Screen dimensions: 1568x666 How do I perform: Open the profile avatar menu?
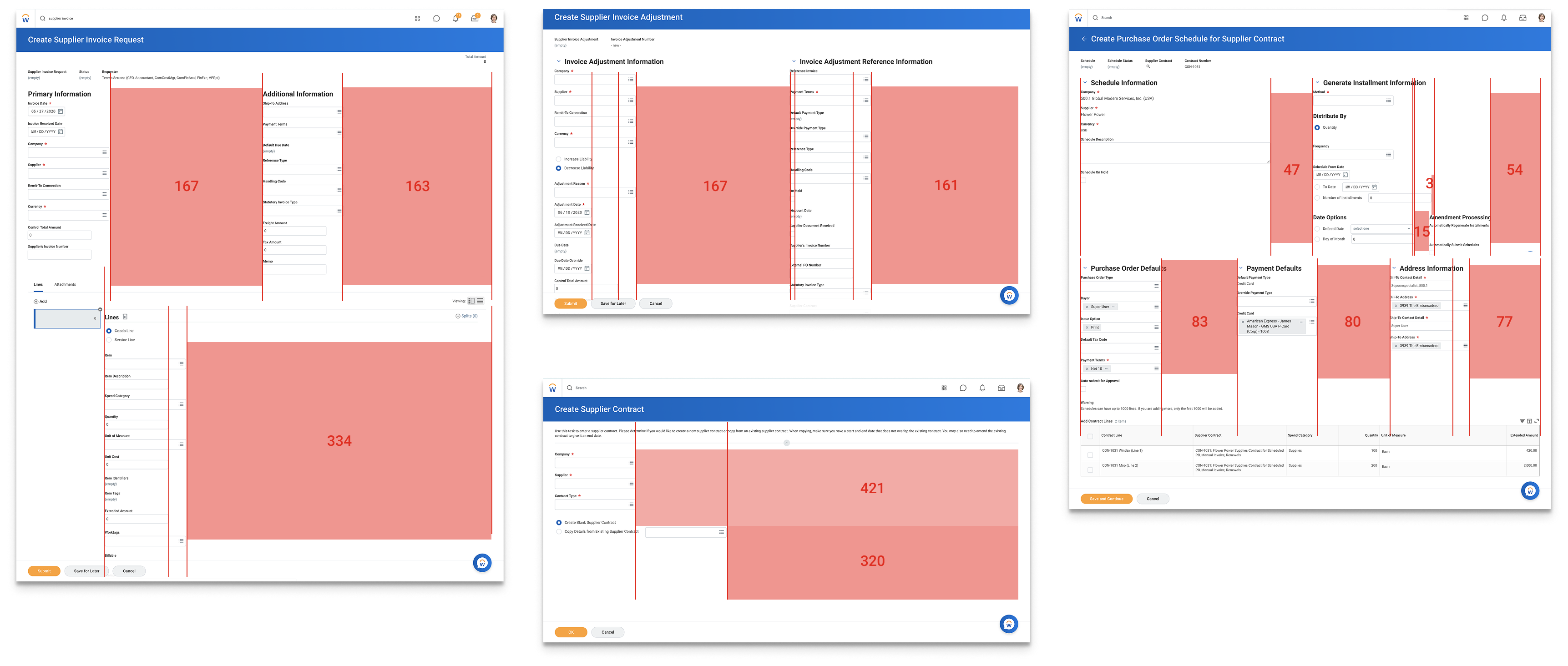[494, 18]
